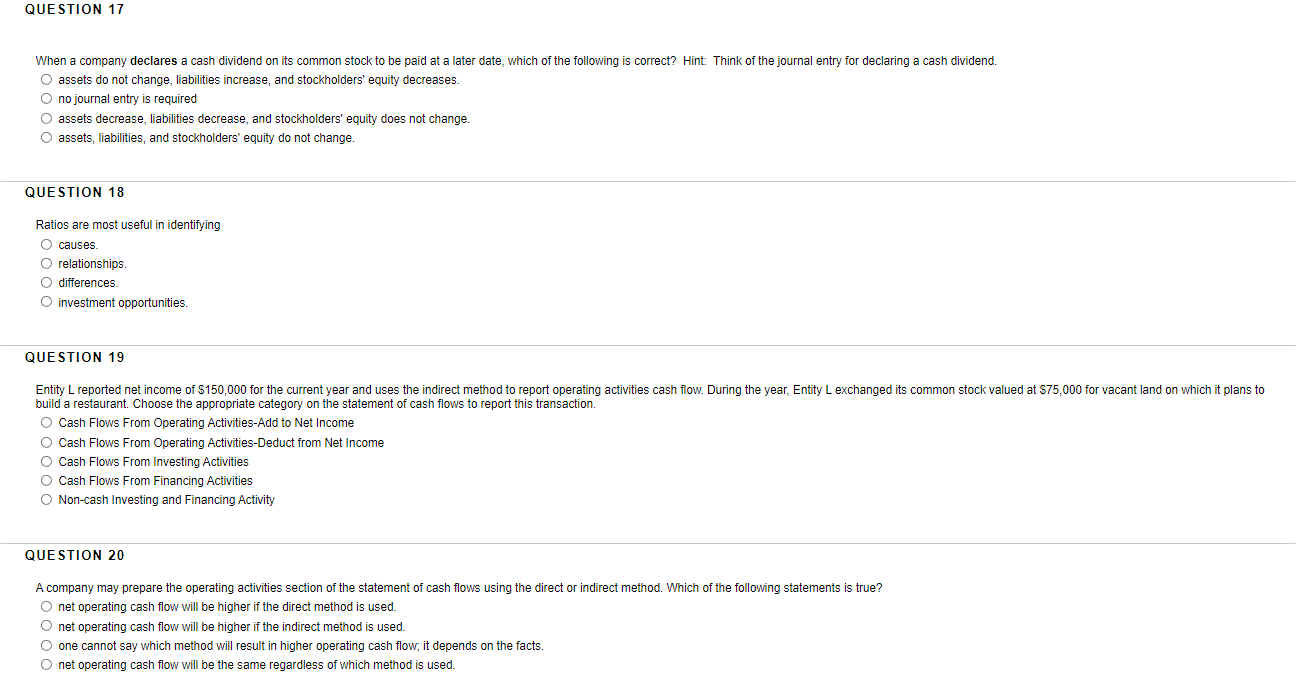Image resolution: width=1296 pixels, height=690 pixels.
Task: Choose "relationships." as the ratios answer
Action: click(46, 263)
